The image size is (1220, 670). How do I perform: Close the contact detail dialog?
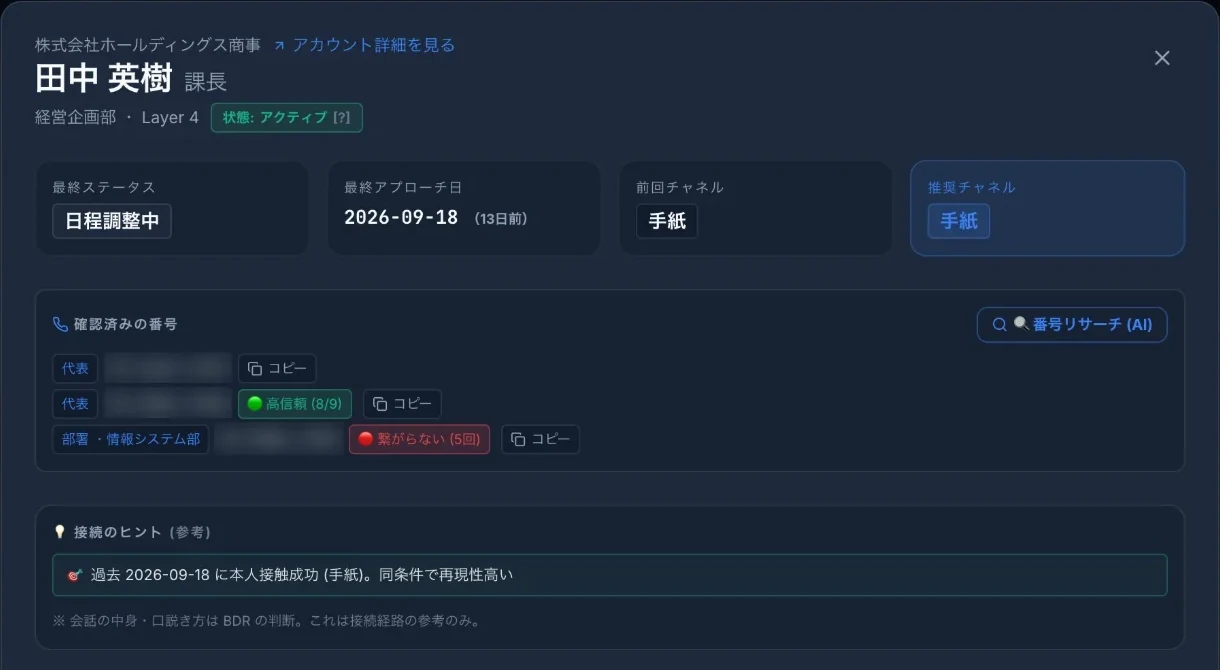[x=1162, y=58]
